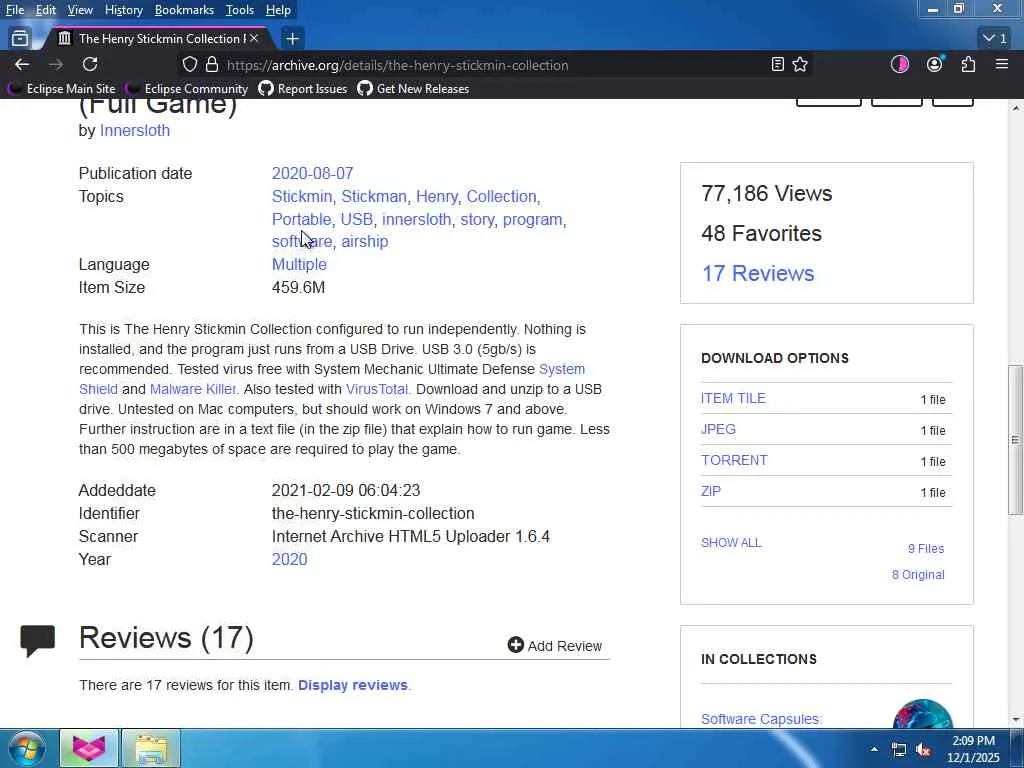This screenshot has width=1024, height=768.
Task: Click the site security padlock icon
Action: 212,65
